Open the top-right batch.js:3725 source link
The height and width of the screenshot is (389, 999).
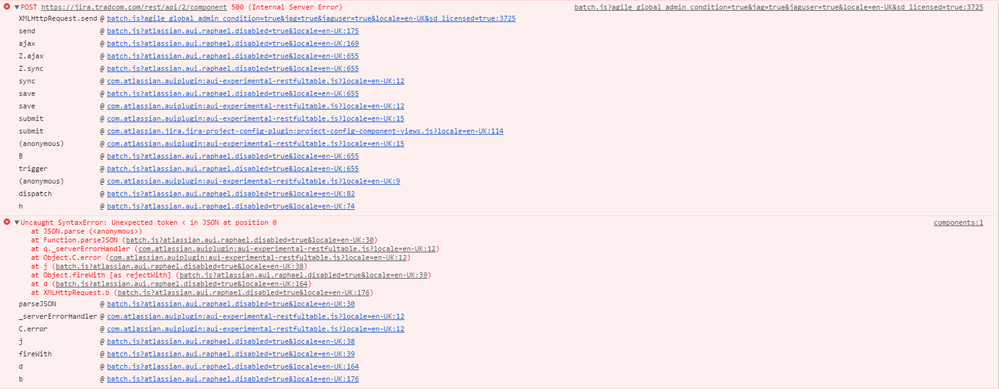[779, 7]
